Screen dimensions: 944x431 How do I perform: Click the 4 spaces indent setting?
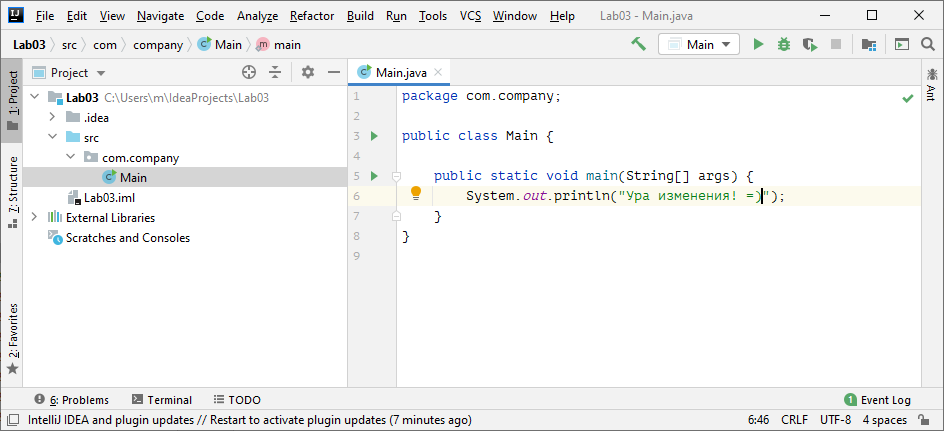pos(884,420)
